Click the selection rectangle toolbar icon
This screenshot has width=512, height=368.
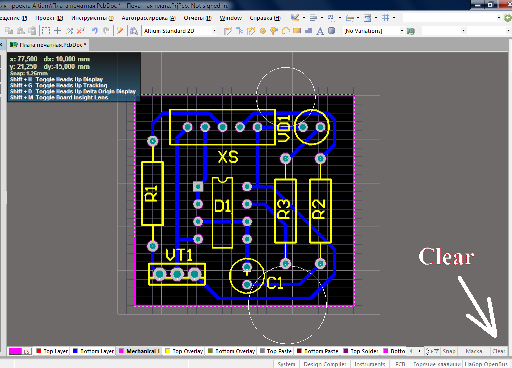coord(46,31)
